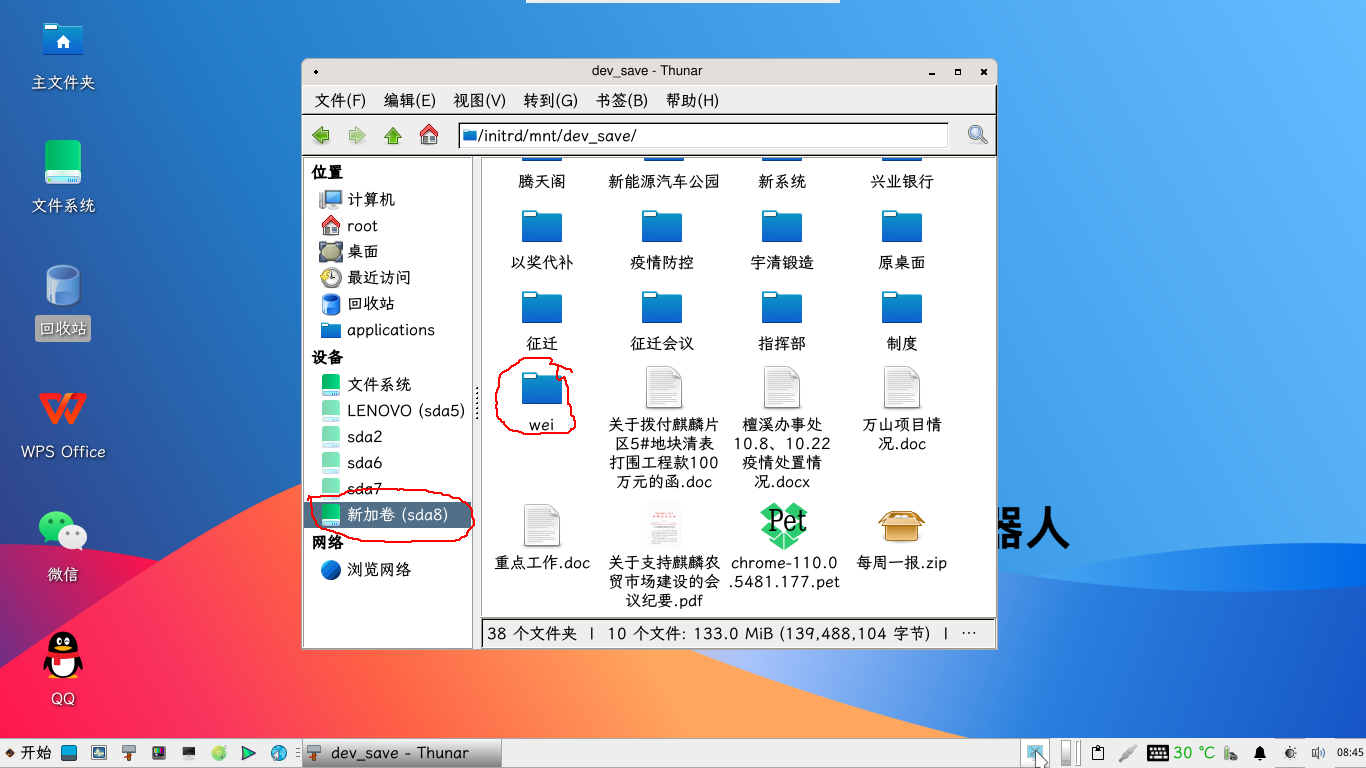Select the WPS Office desktop icon
Screen dimensions: 1366x768
[63, 424]
